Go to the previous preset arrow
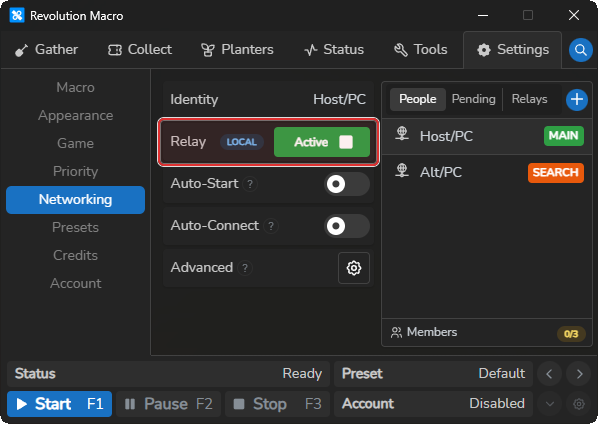Viewport: 598px width, 424px height. pyautogui.click(x=549, y=374)
